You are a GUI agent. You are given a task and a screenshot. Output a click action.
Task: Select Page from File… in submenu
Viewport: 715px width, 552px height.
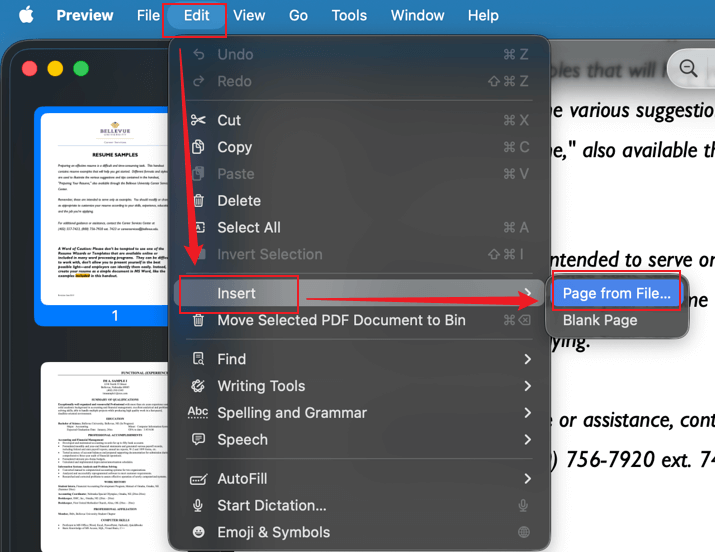click(x=617, y=293)
